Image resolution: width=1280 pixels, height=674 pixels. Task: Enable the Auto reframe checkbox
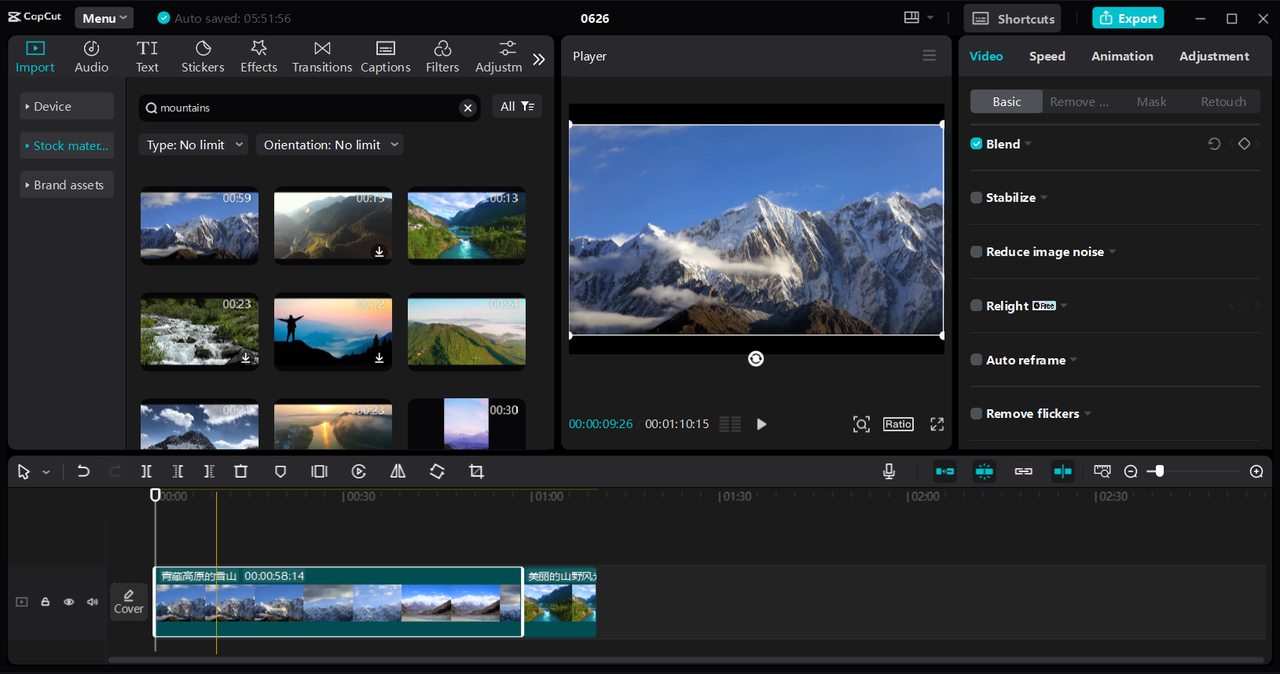(x=976, y=360)
